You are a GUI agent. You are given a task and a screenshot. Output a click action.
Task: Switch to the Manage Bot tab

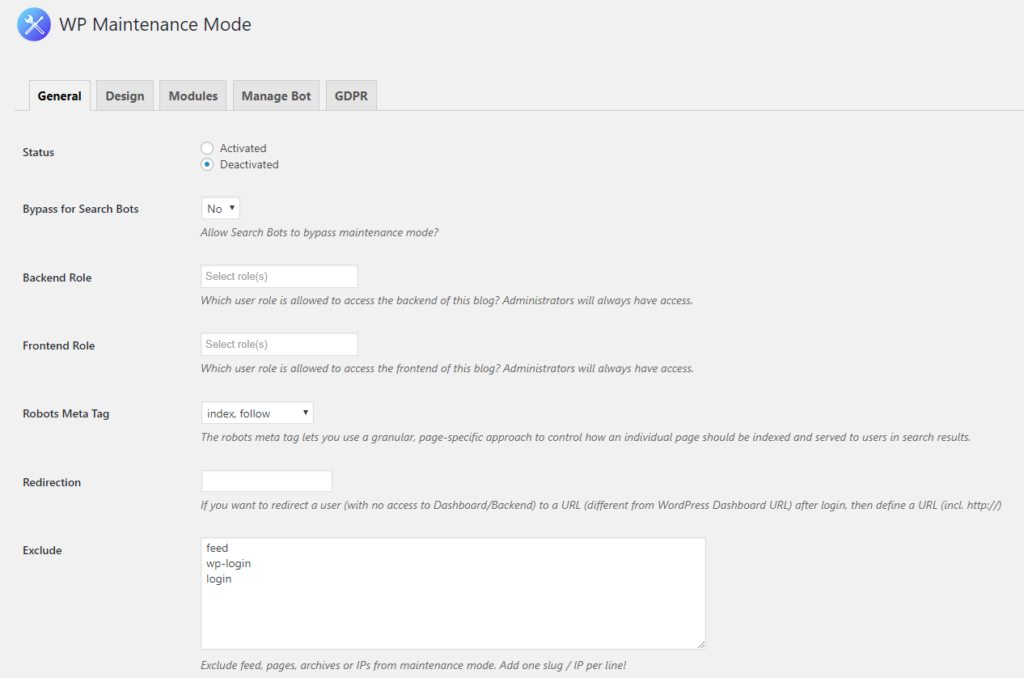coord(276,95)
